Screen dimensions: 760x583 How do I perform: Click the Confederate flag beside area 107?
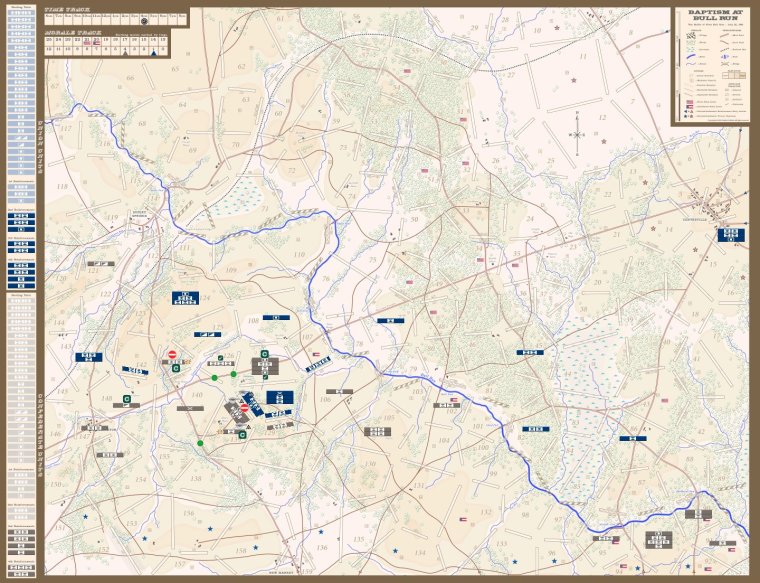[x=317, y=354]
